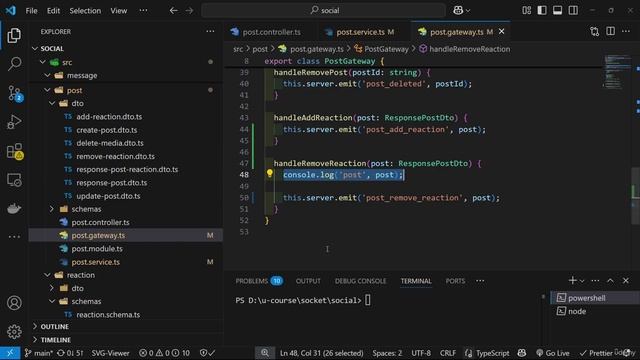Toggle Primary Side Bar visibility
Screen dimensions: 640x360
542,11
